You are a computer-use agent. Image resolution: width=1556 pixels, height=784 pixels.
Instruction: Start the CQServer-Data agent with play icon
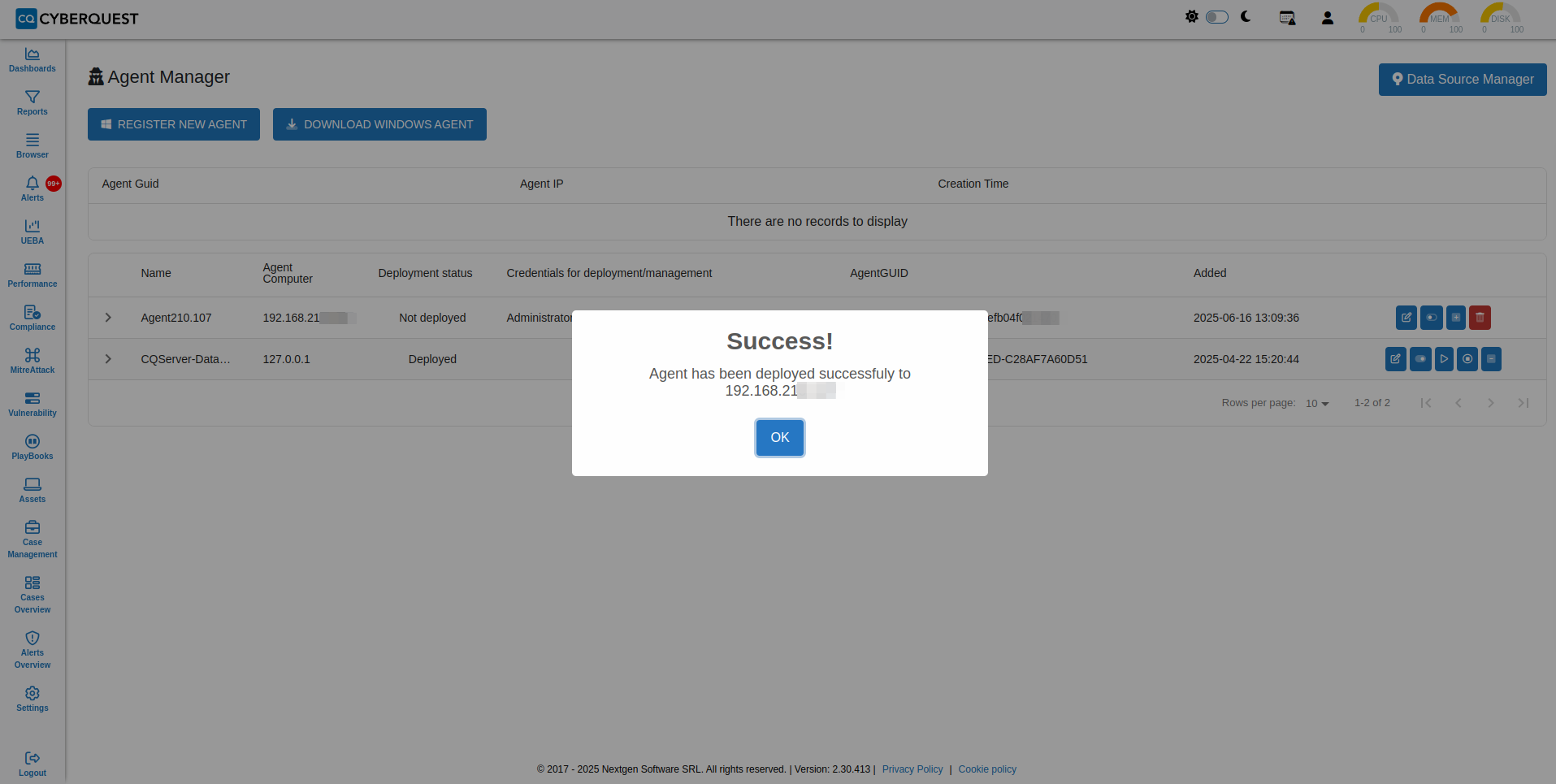pyautogui.click(x=1444, y=359)
